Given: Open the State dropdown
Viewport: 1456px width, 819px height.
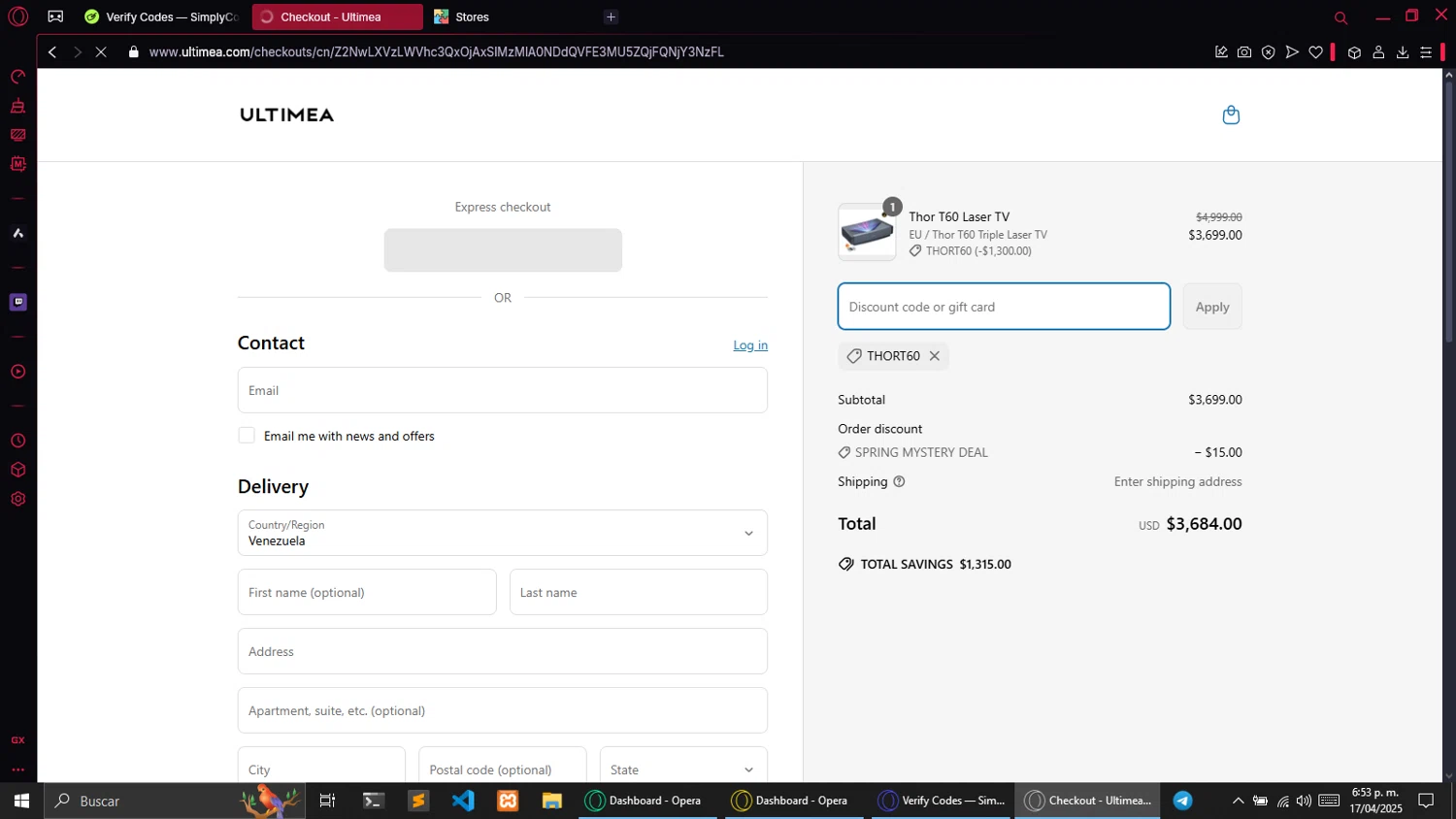Looking at the screenshot, I should point(683,765).
